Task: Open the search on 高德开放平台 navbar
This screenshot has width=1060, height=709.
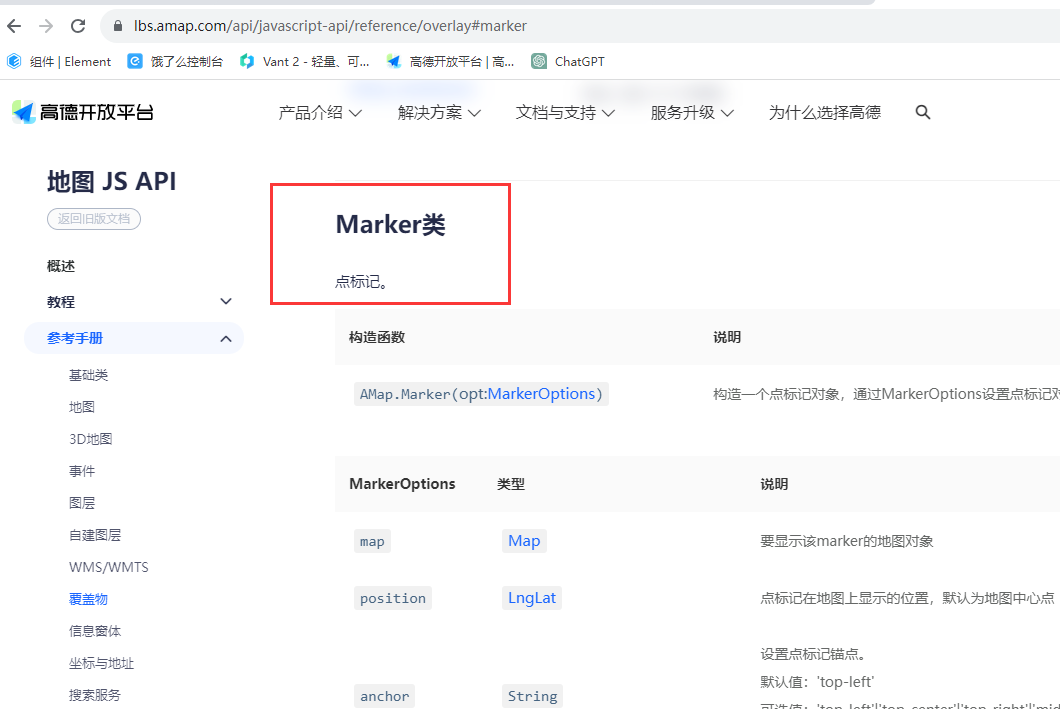Action: pos(922,112)
